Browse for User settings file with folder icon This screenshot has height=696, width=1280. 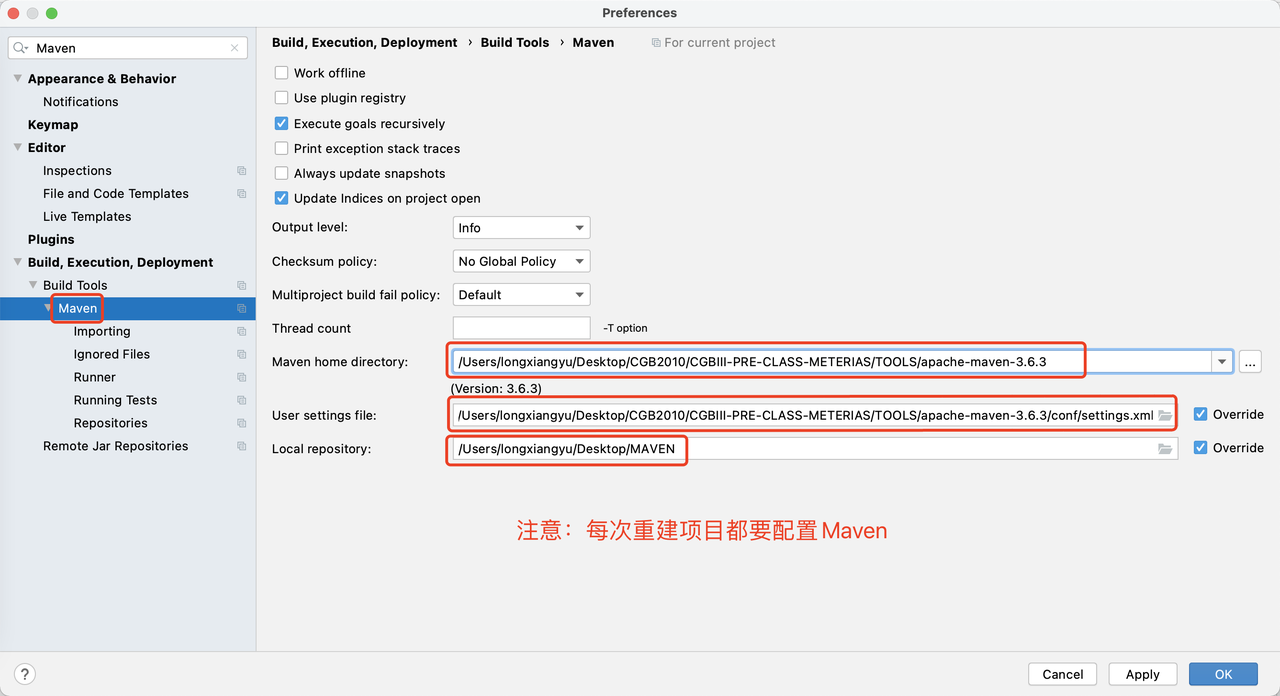pos(1165,415)
